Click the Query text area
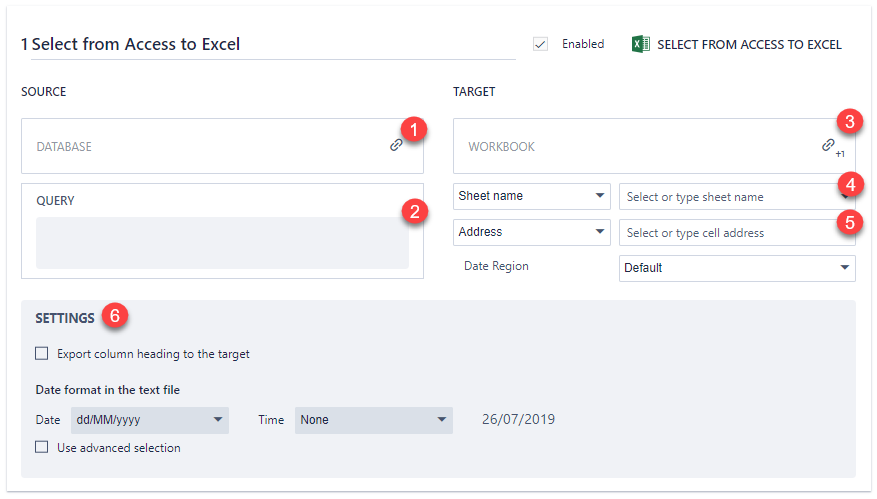This screenshot has width=877, height=499. point(222,244)
